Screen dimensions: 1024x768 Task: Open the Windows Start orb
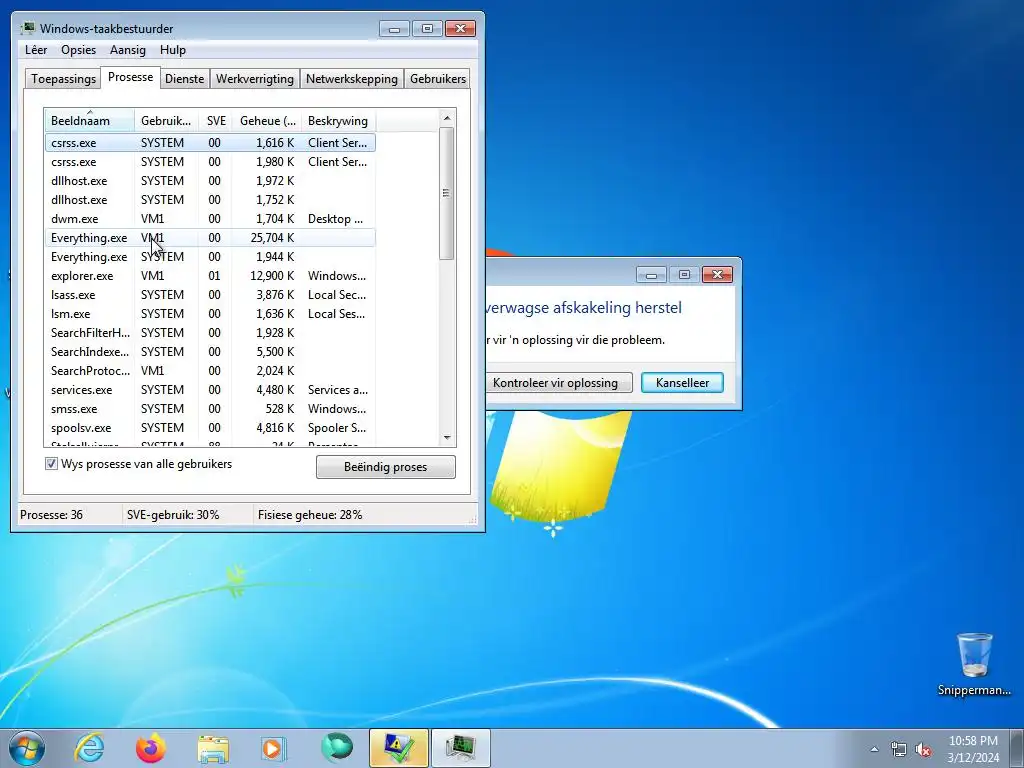(x=27, y=748)
